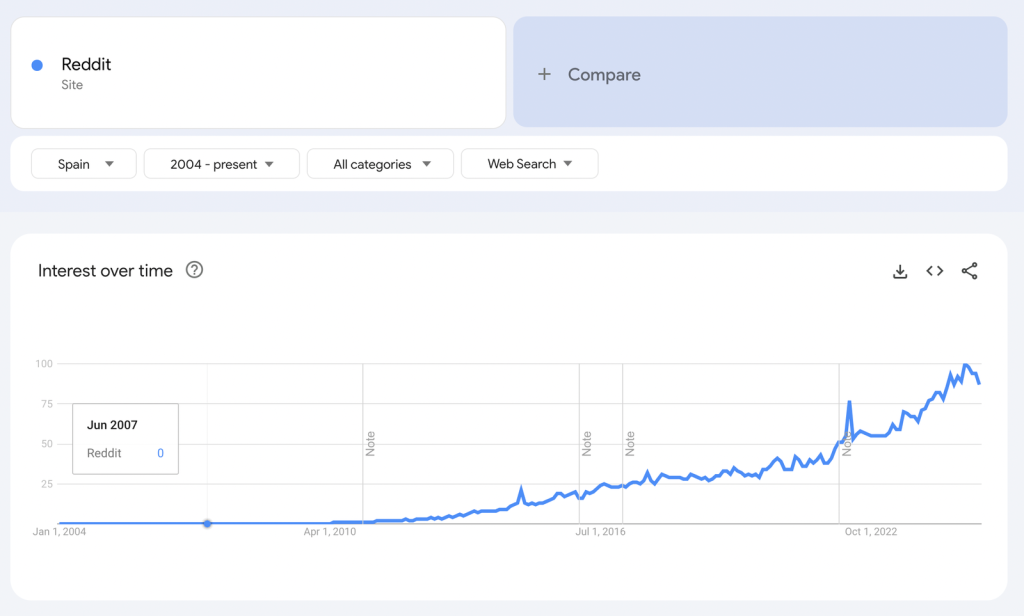Change search type via Web Search dropdown
This screenshot has height=616, width=1024.
click(529, 163)
